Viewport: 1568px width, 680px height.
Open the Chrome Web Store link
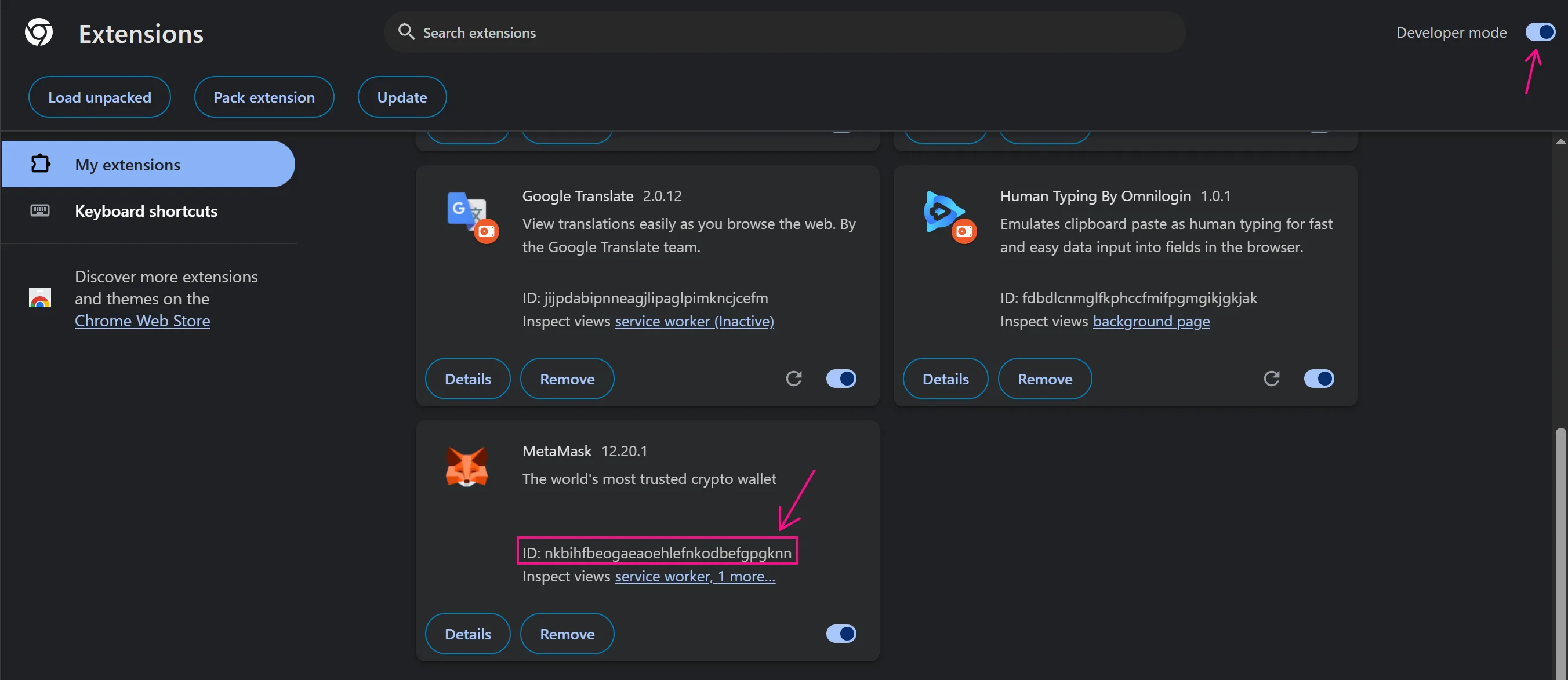[x=142, y=320]
